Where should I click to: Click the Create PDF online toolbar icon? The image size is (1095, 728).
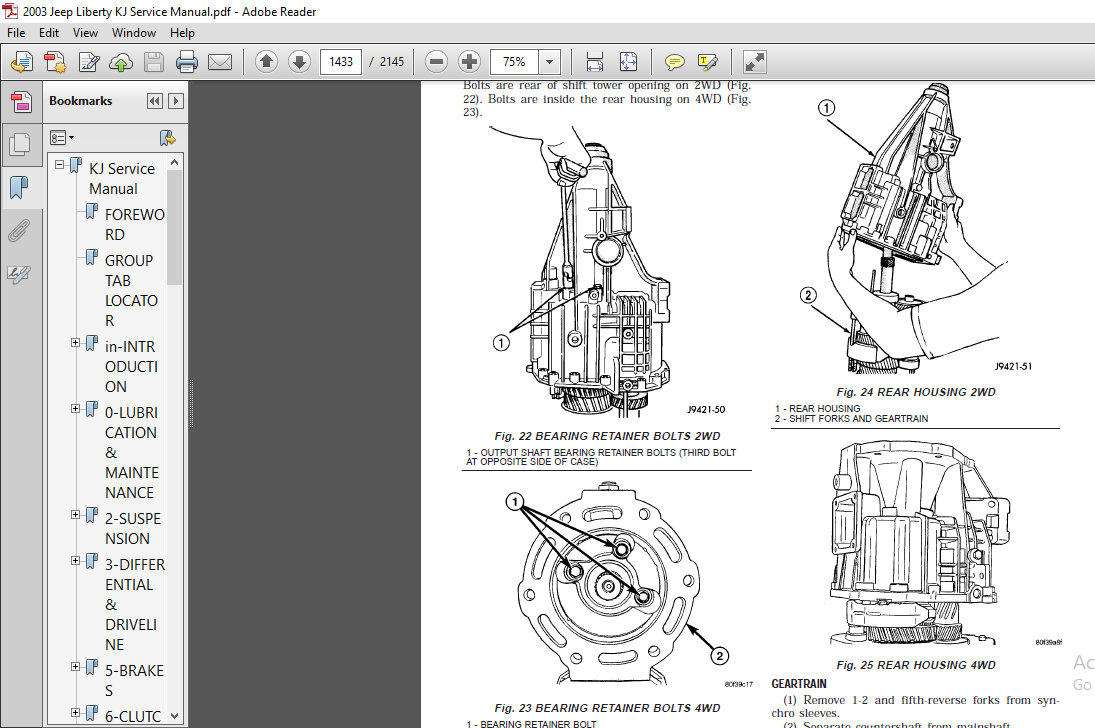click(22, 62)
